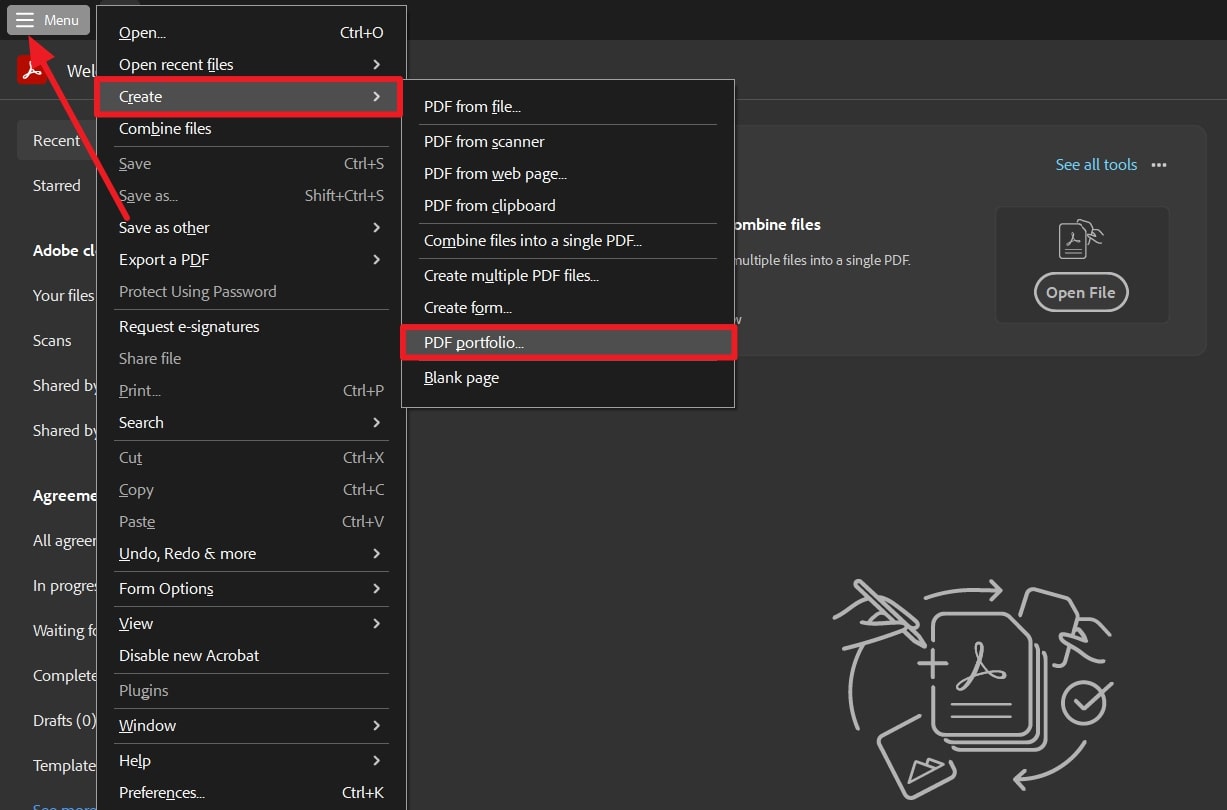Click the Adobe Acrobat logo icon
The width and height of the screenshot is (1227, 810).
coord(31,71)
